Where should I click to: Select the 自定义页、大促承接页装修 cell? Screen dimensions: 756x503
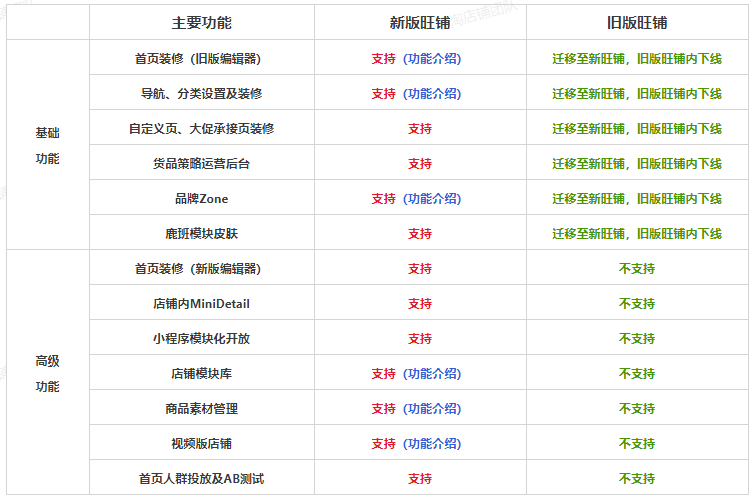202,127
